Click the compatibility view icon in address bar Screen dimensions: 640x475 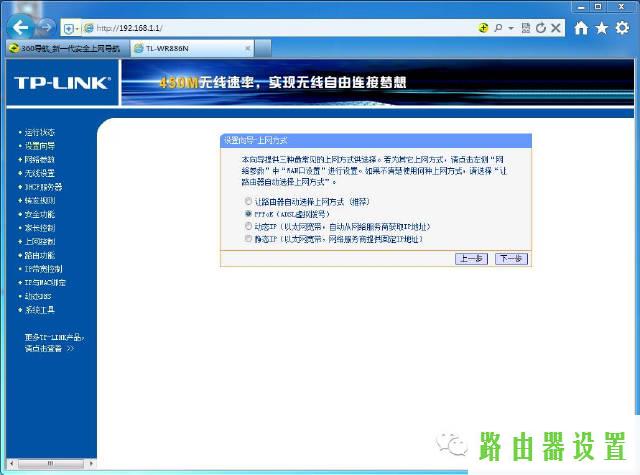tap(526, 28)
